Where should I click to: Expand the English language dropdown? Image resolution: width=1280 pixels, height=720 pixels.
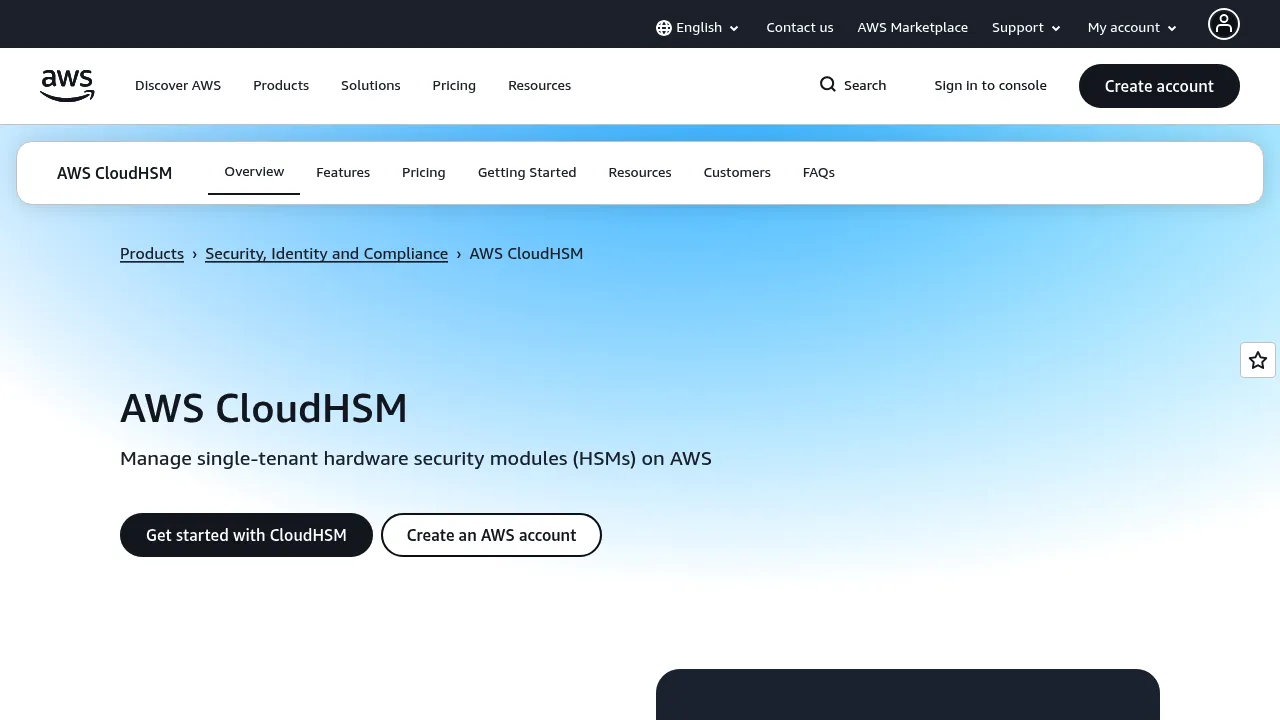[x=698, y=28]
